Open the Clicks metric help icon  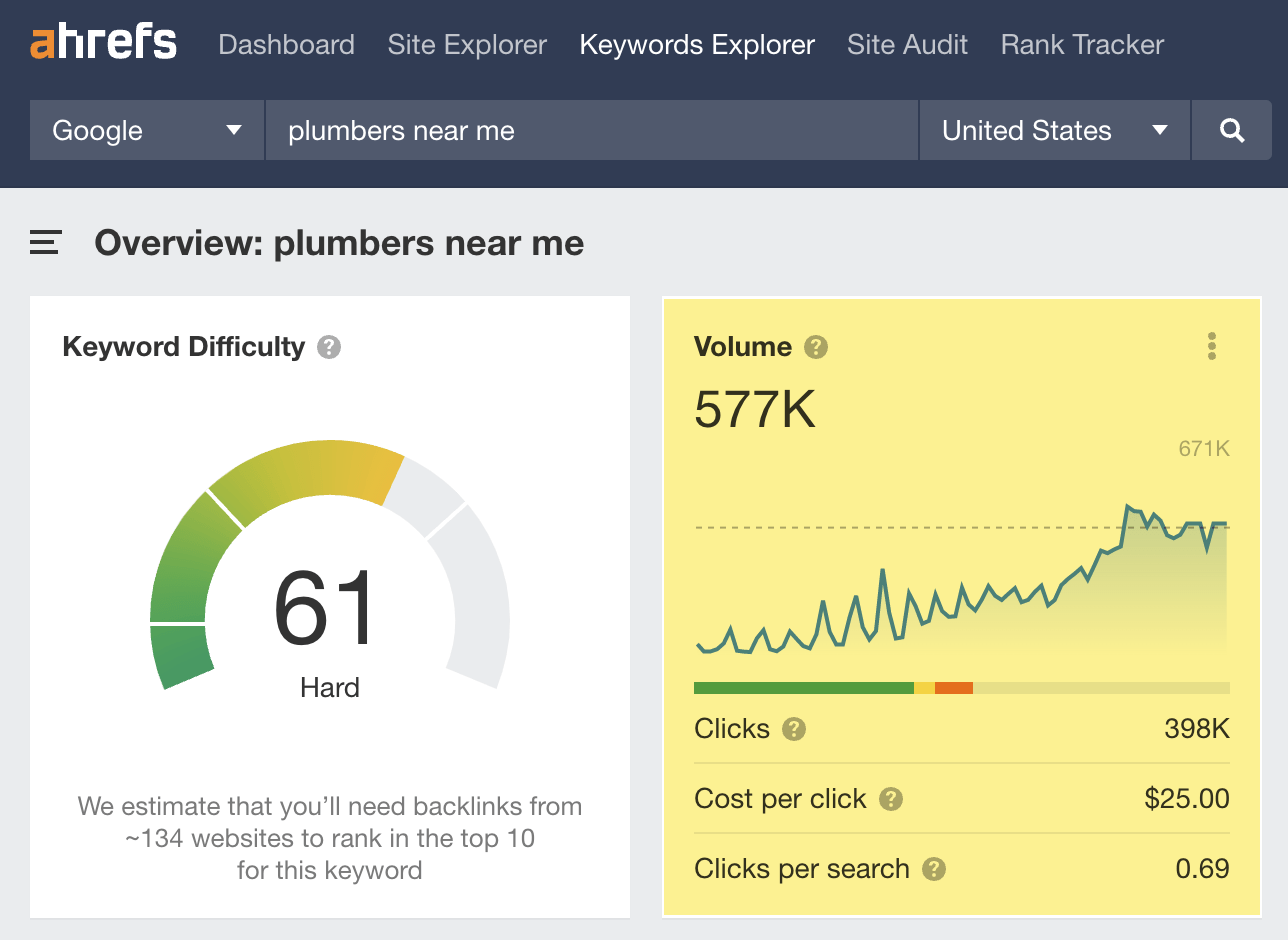pos(793,730)
